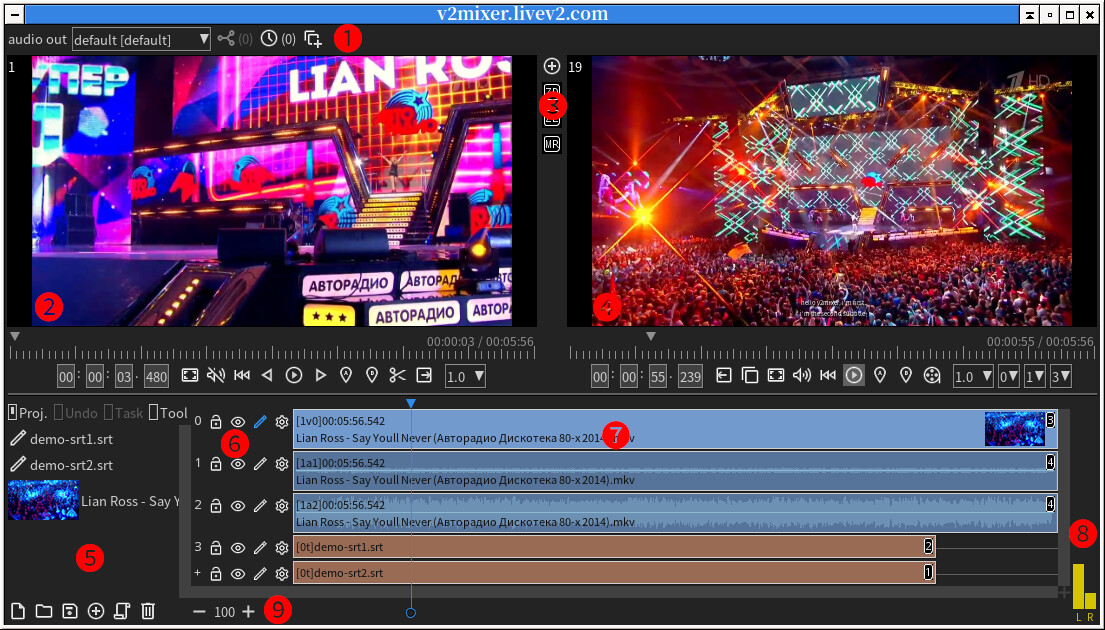Viewport: 1105px width, 630px height.
Task: Open the 1.0 speed dropdown under left preview
Action: click(x=465, y=376)
